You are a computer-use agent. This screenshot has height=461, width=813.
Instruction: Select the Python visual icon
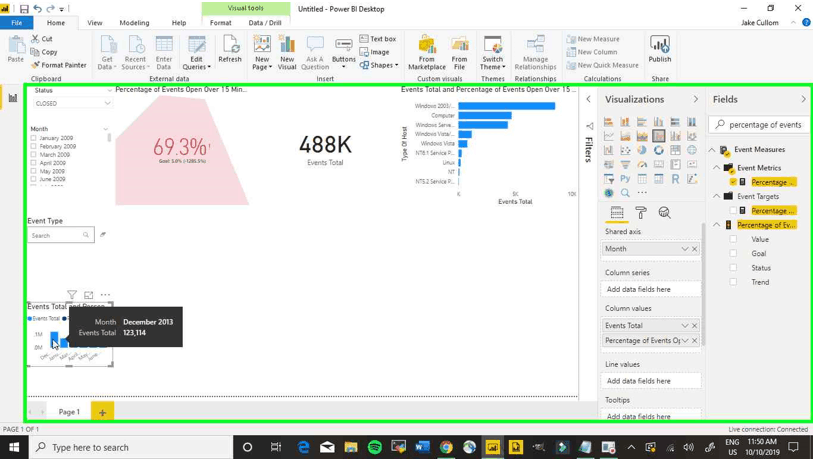click(x=625, y=179)
